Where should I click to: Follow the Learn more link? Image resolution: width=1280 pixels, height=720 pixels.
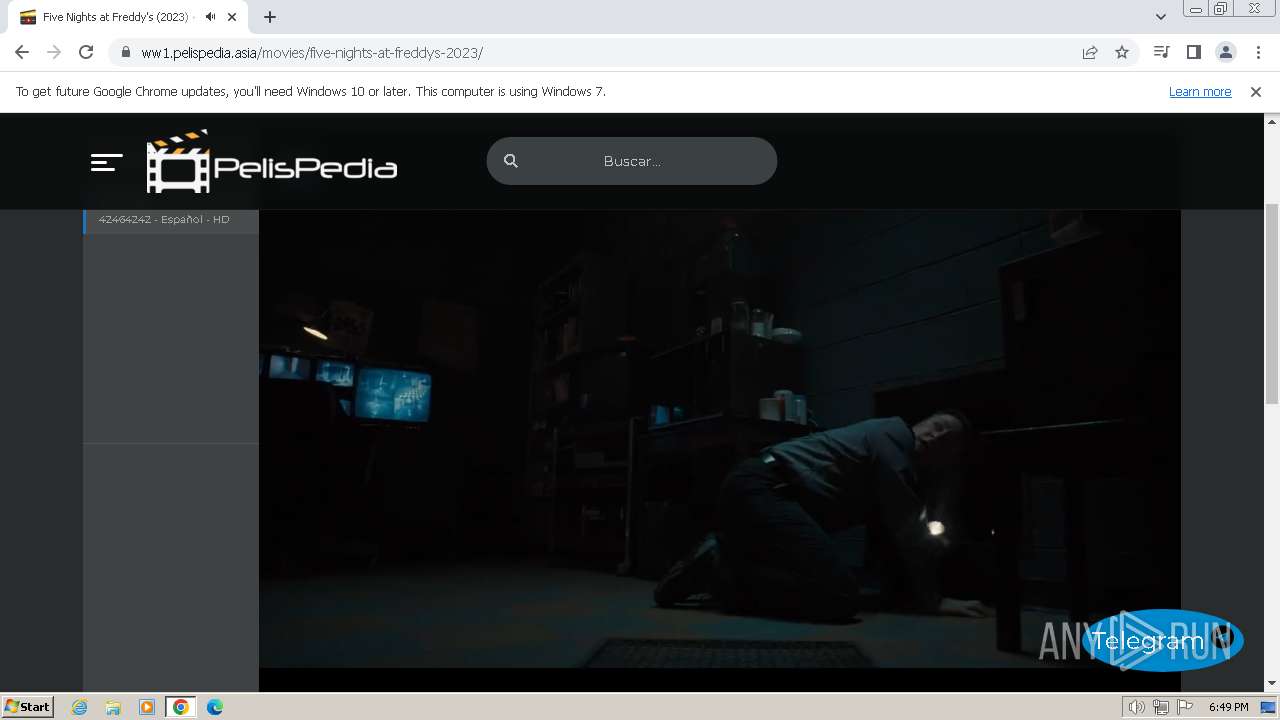[x=1200, y=91]
